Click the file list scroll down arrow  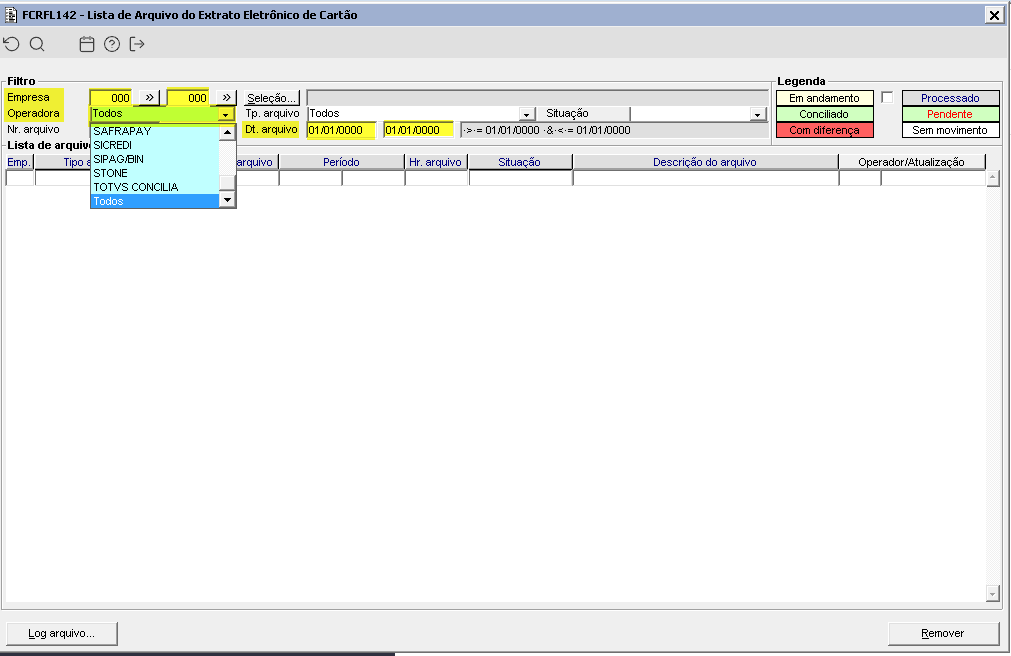[993, 593]
